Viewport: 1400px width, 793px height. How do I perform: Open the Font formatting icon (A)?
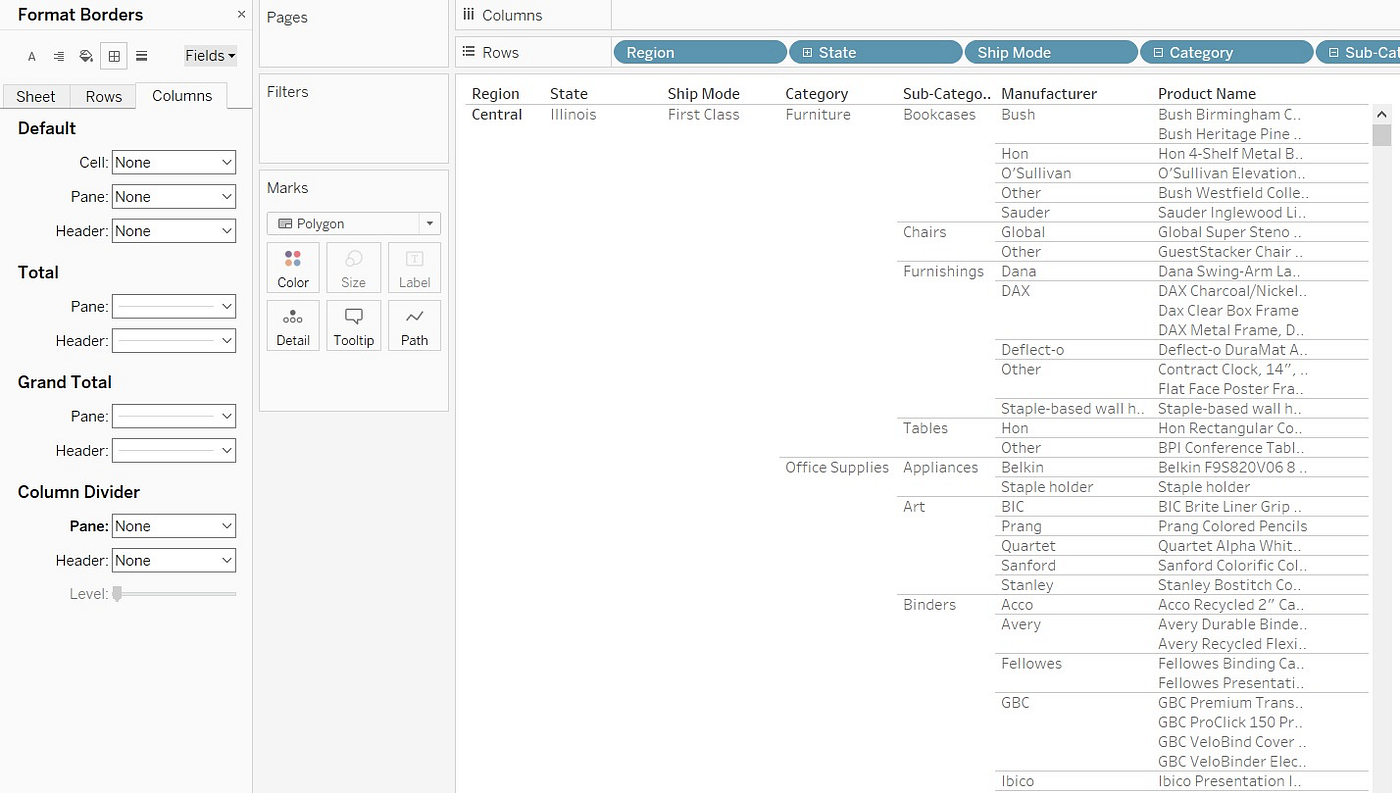[x=32, y=56]
